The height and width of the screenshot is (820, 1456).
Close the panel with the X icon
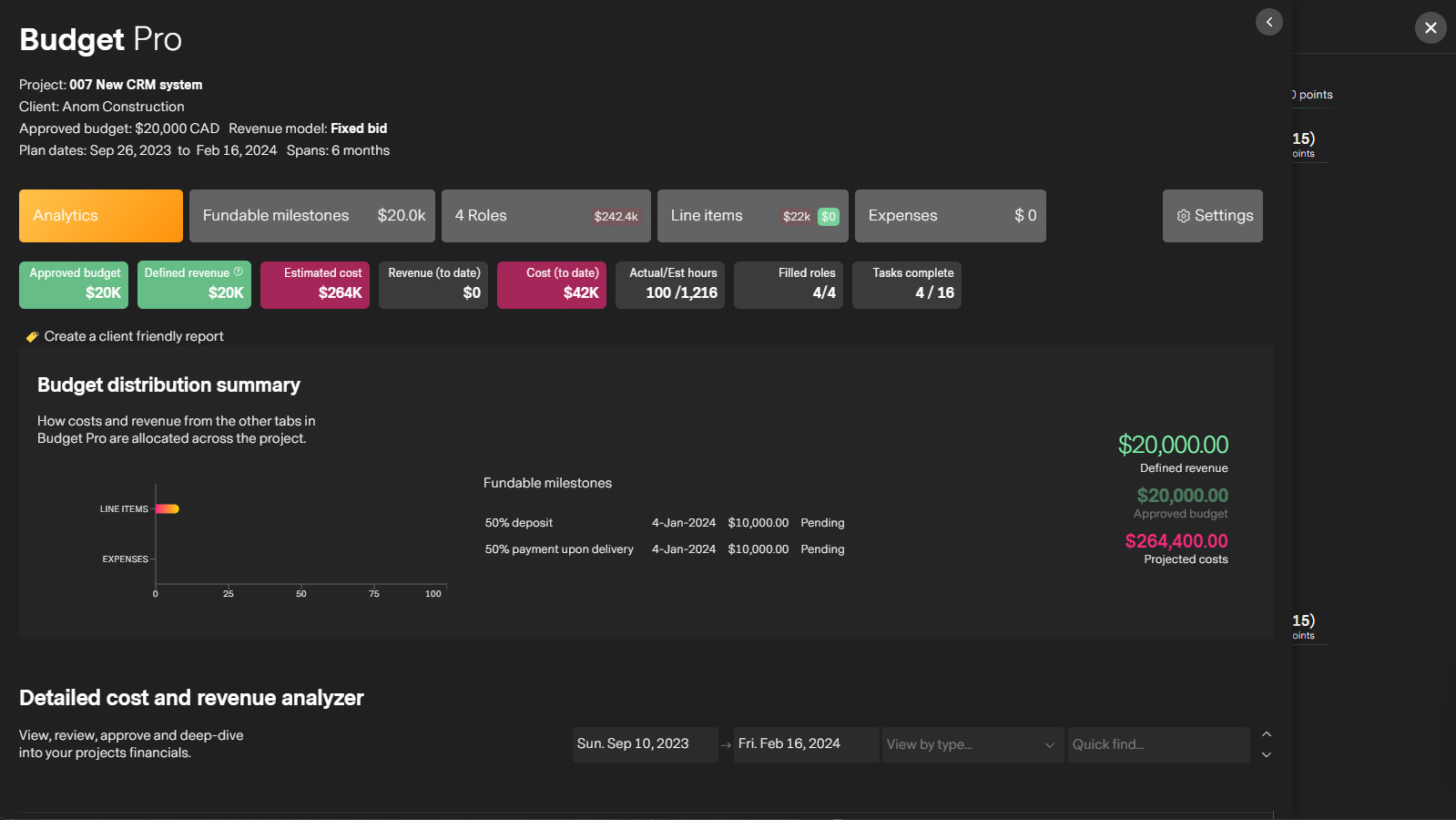tap(1431, 27)
